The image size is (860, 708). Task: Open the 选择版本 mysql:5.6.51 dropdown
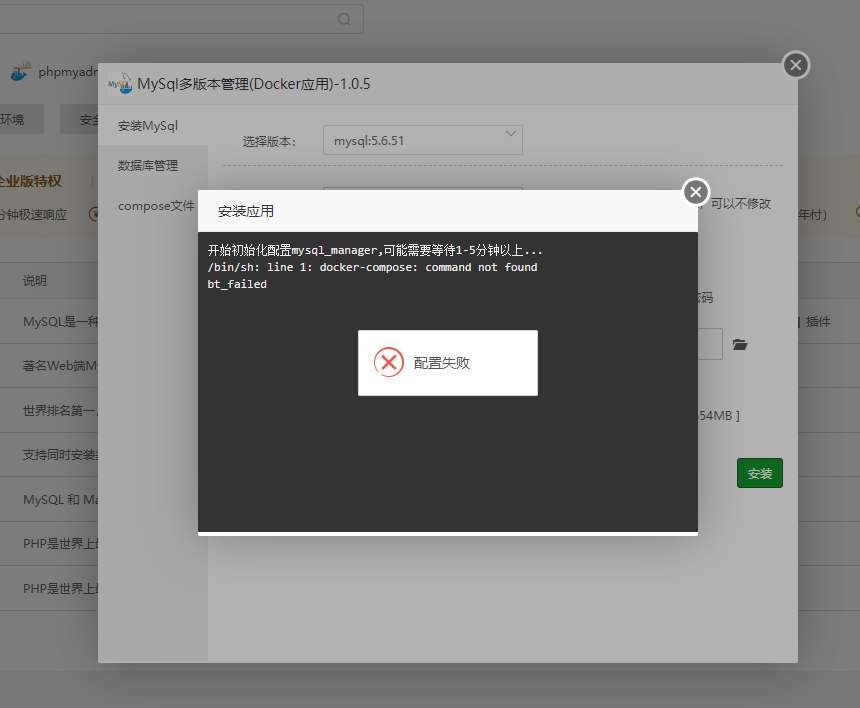pyautogui.click(x=422, y=140)
